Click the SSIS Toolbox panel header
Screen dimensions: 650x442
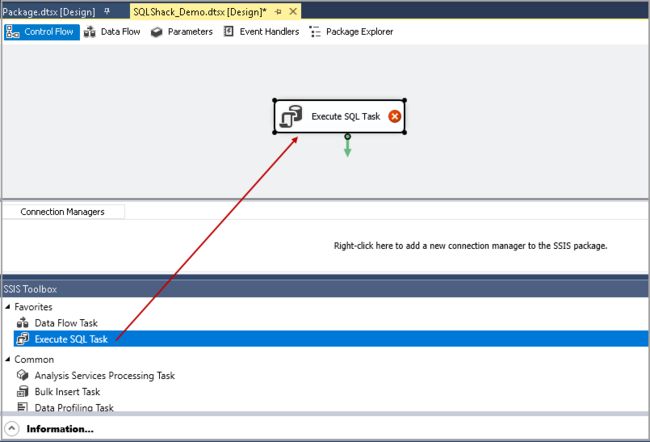[x=325, y=289]
